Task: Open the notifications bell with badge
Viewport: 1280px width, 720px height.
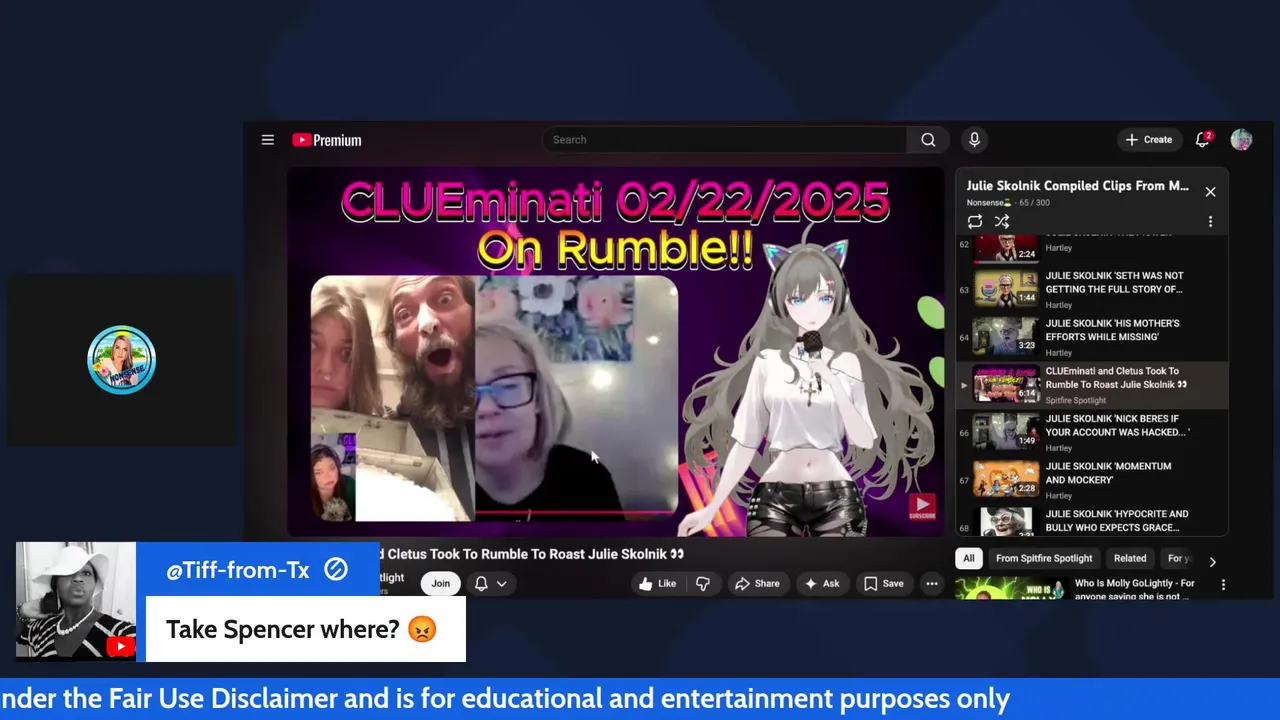Action: coord(1203,140)
